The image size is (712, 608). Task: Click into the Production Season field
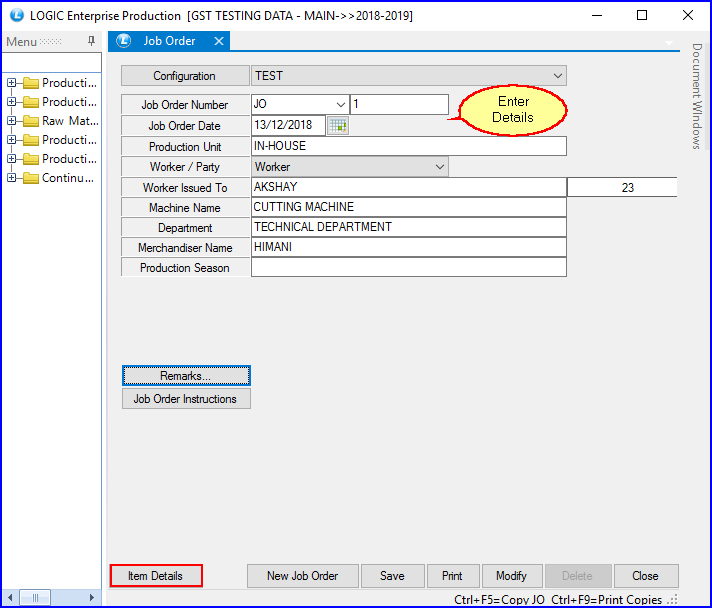(x=408, y=268)
